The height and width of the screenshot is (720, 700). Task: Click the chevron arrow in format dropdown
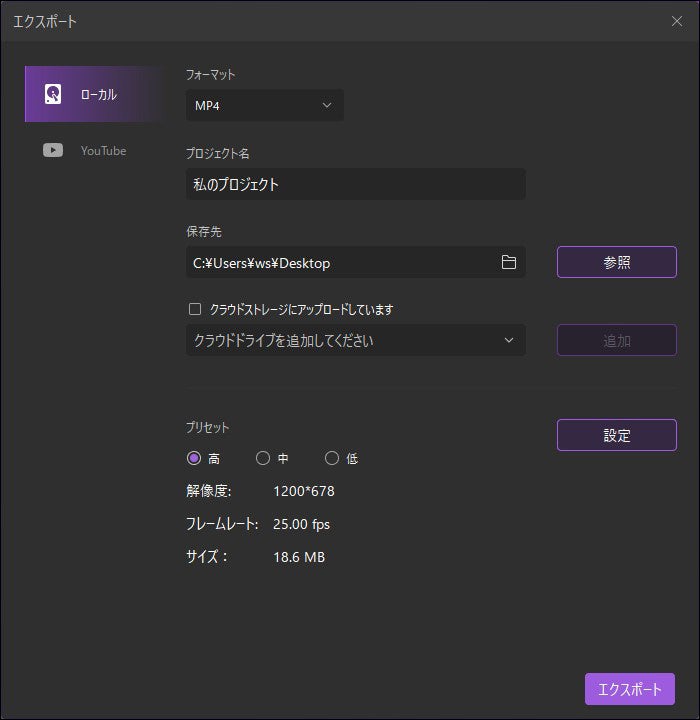pos(326,105)
